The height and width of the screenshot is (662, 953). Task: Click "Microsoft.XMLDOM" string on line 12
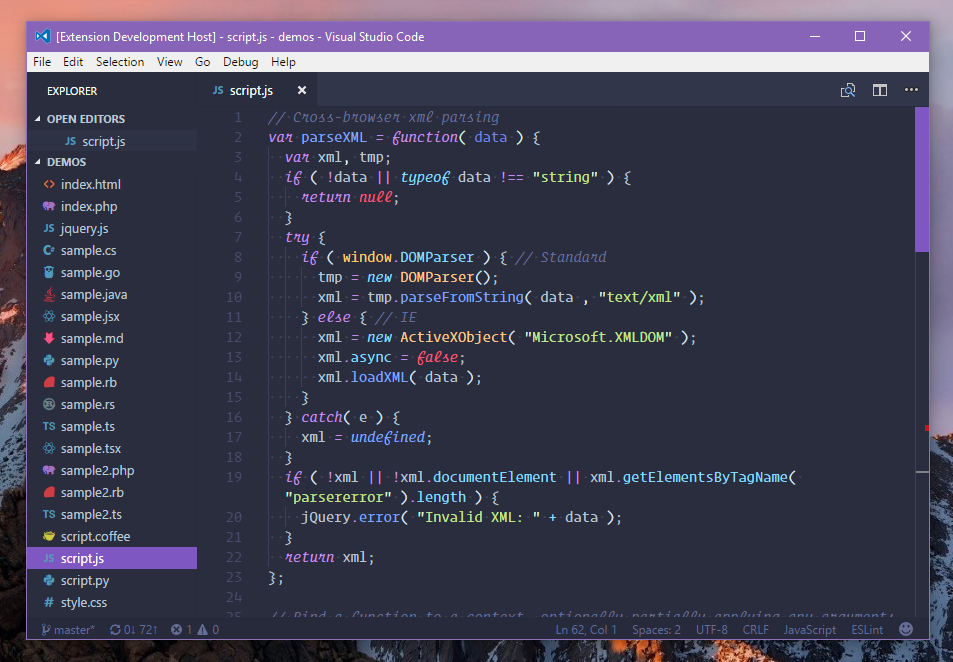[x=598, y=337]
